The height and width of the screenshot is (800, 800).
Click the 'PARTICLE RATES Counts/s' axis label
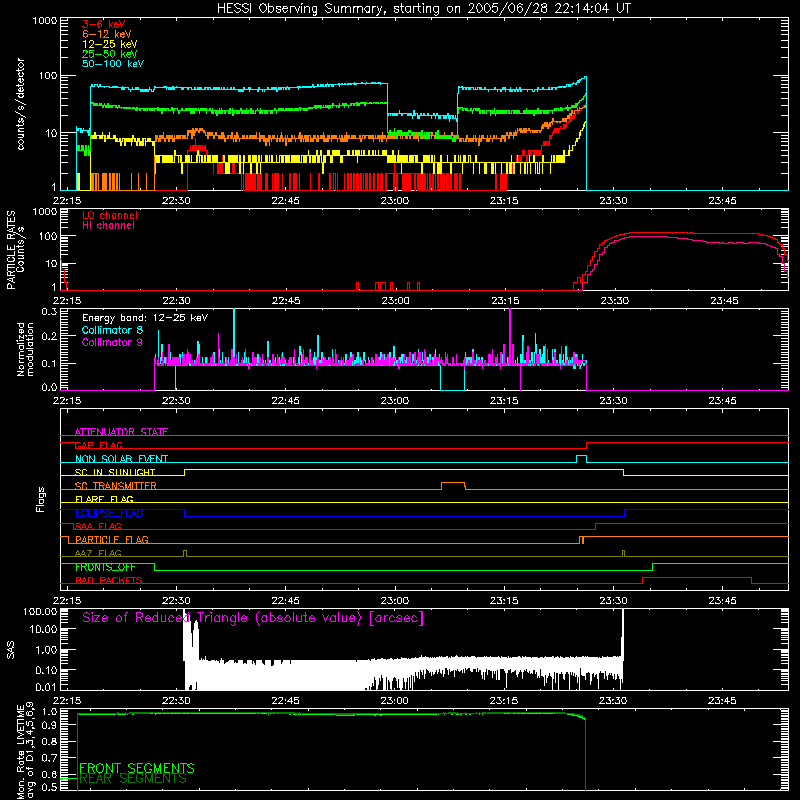coord(15,250)
